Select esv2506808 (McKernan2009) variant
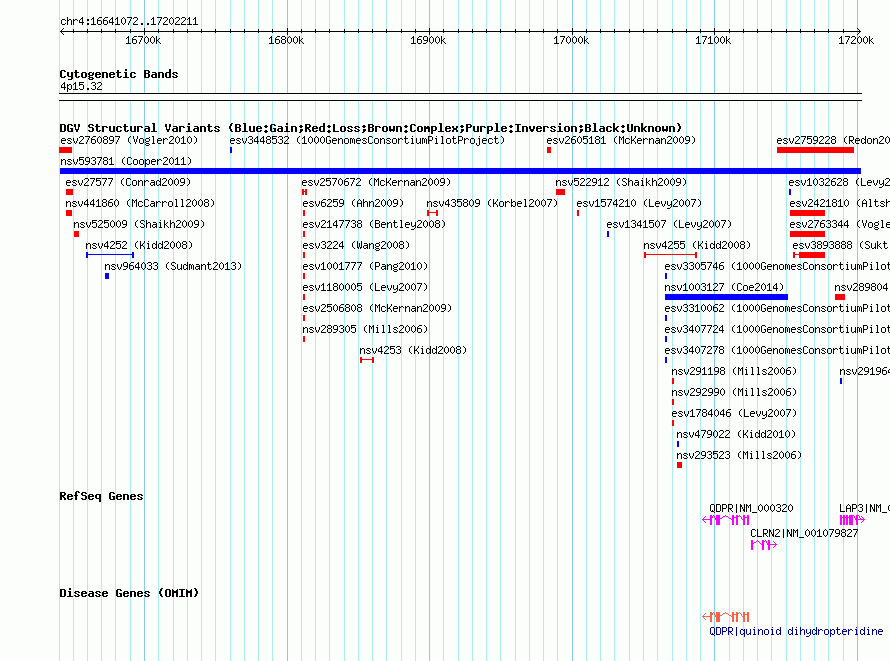Image resolution: width=890 pixels, height=661 pixels. (x=377, y=308)
